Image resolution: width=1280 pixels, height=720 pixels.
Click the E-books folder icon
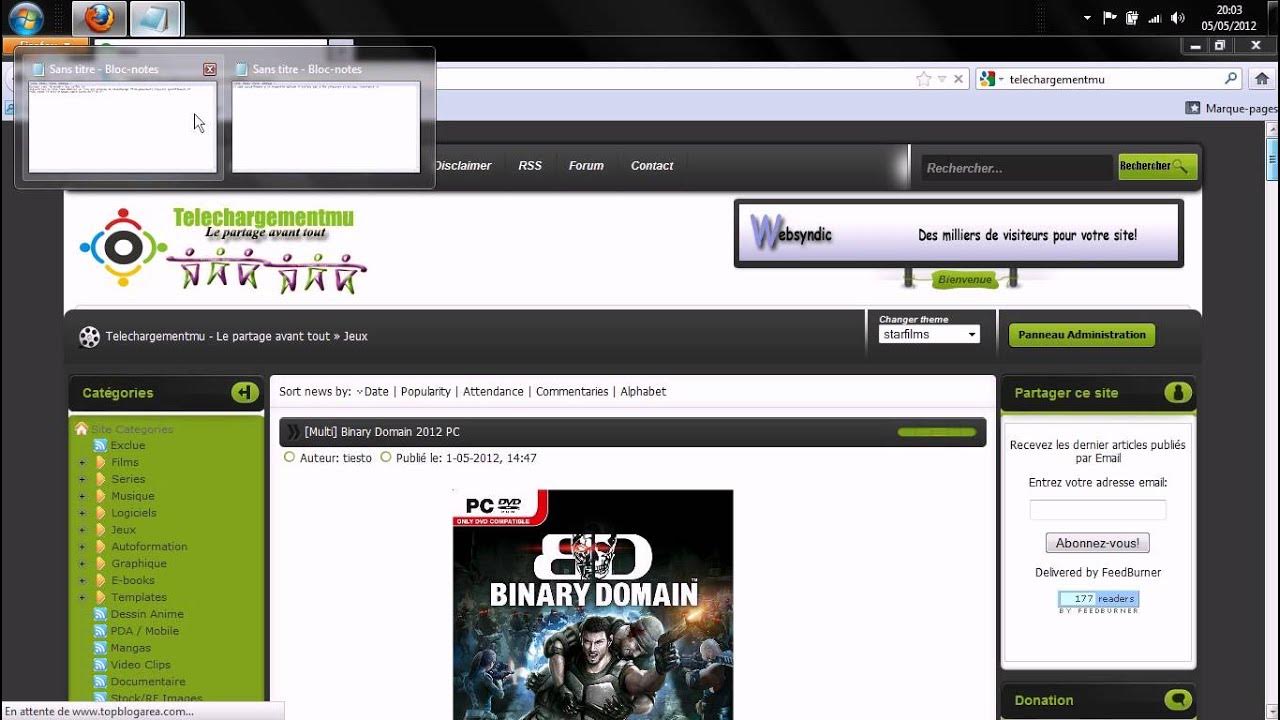click(x=100, y=580)
